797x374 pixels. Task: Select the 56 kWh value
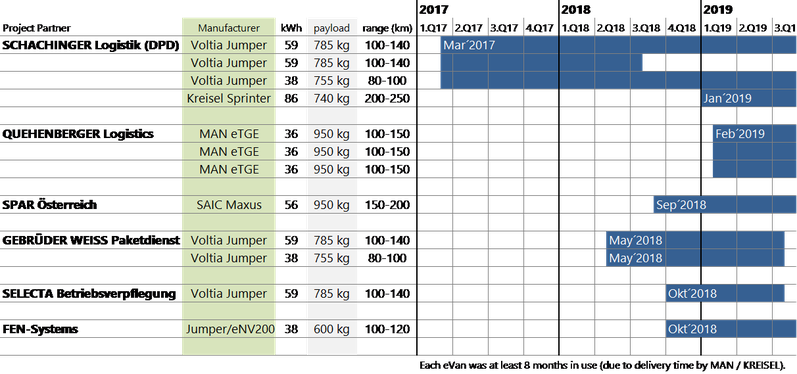pos(291,205)
